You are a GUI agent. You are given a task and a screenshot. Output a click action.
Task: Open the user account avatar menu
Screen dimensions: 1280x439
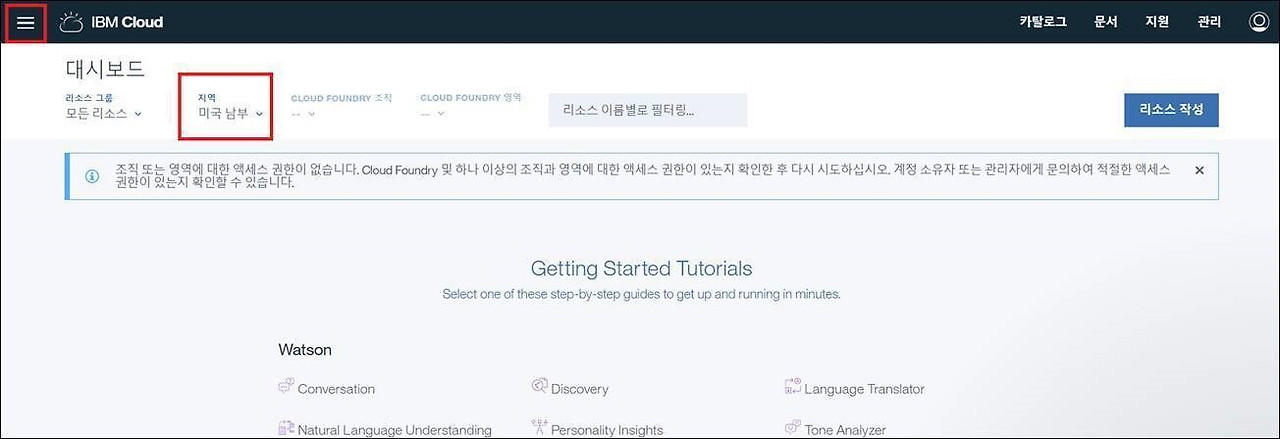pyautogui.click(x=1259, y=22)
